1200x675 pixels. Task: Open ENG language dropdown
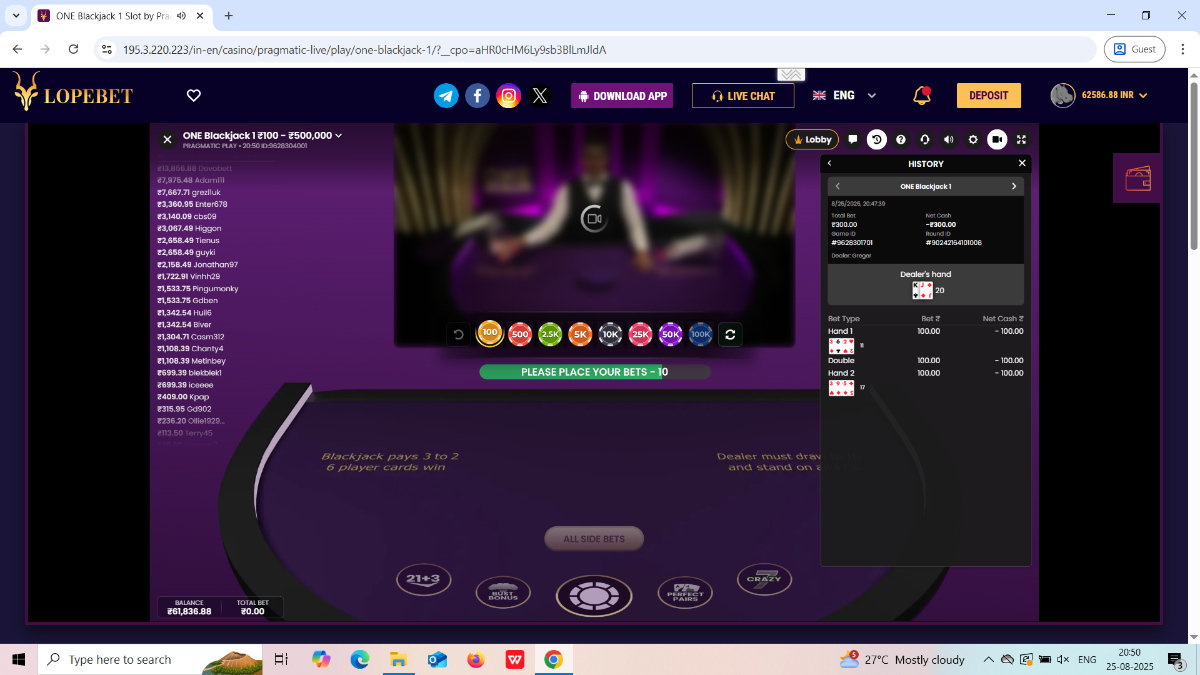pyautogui.click(x=844, y=95)
